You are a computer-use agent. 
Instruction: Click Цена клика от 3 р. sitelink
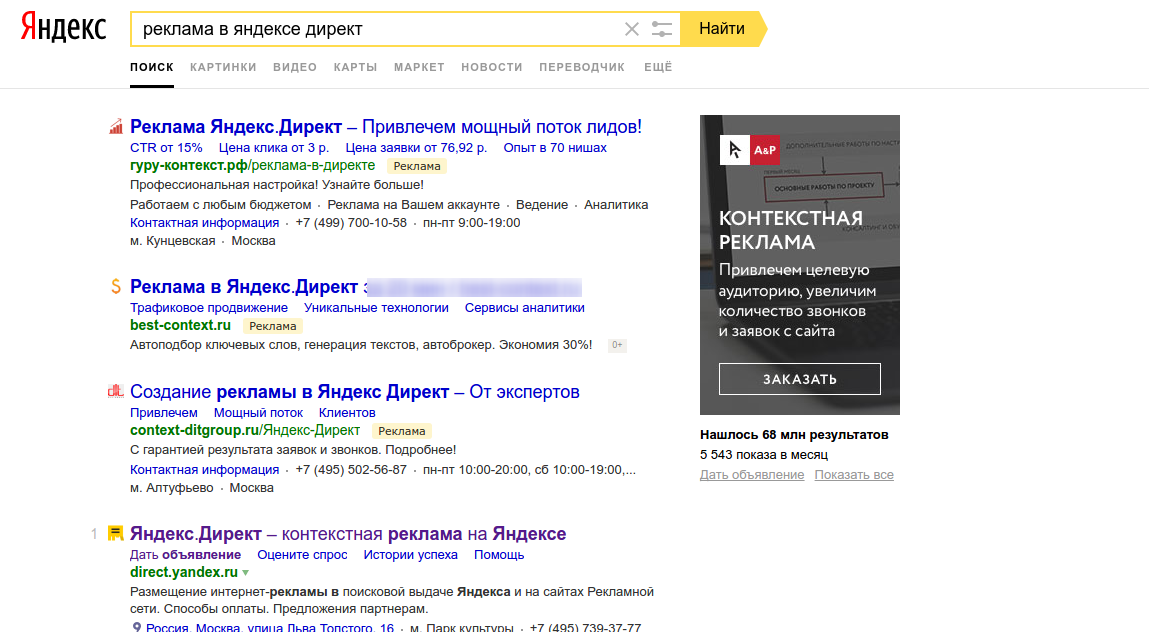[274, 147]
